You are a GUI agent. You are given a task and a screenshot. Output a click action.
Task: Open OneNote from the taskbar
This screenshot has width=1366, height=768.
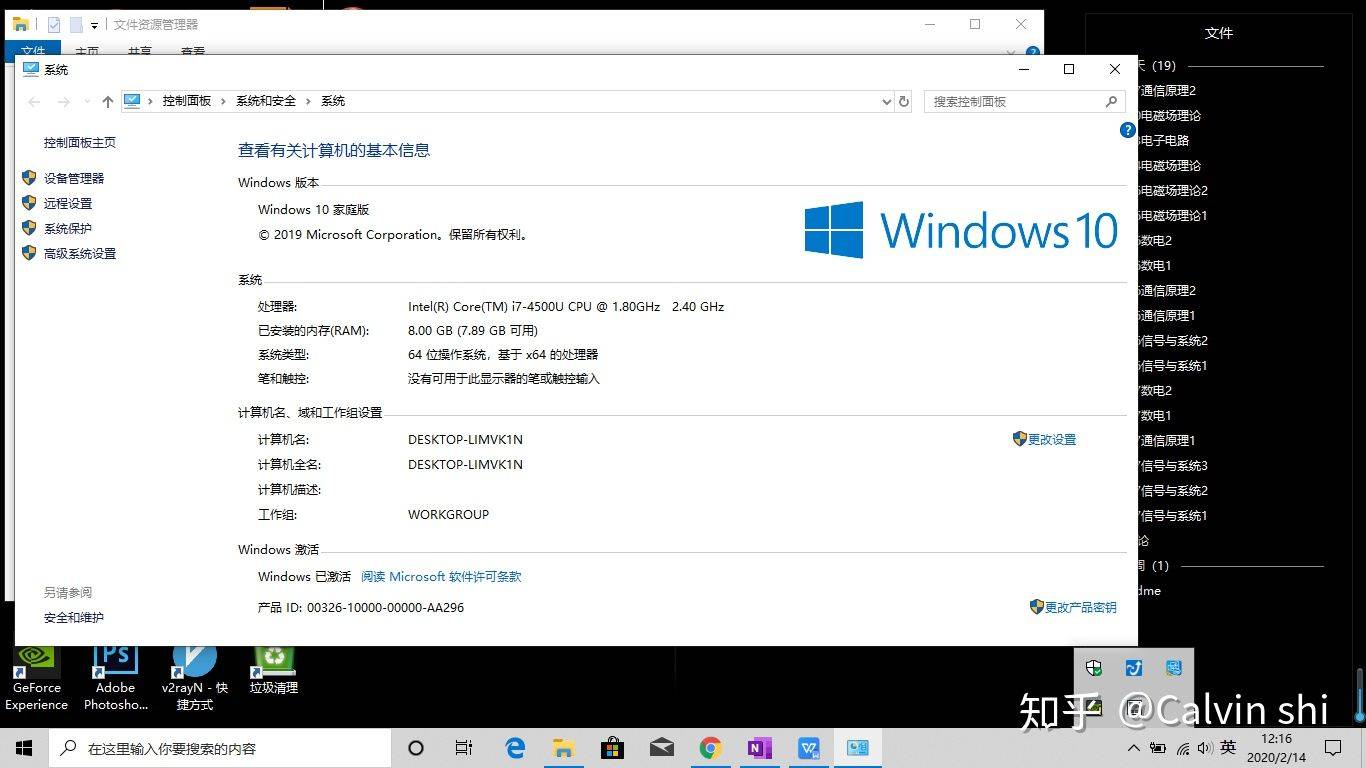pyautogui.click(x=759, y=748)
